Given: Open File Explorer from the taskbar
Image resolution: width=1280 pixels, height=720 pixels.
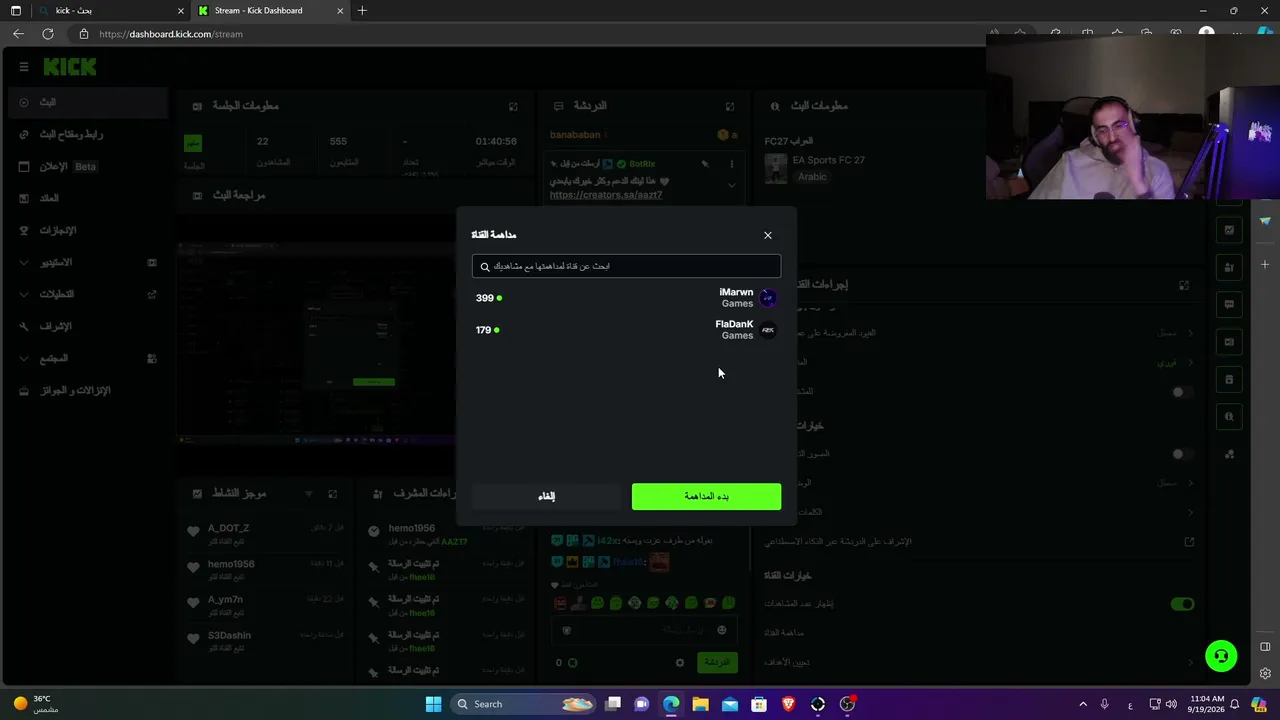Looking at the screenshot, I should pyautogui.click(x=700, y=704).
